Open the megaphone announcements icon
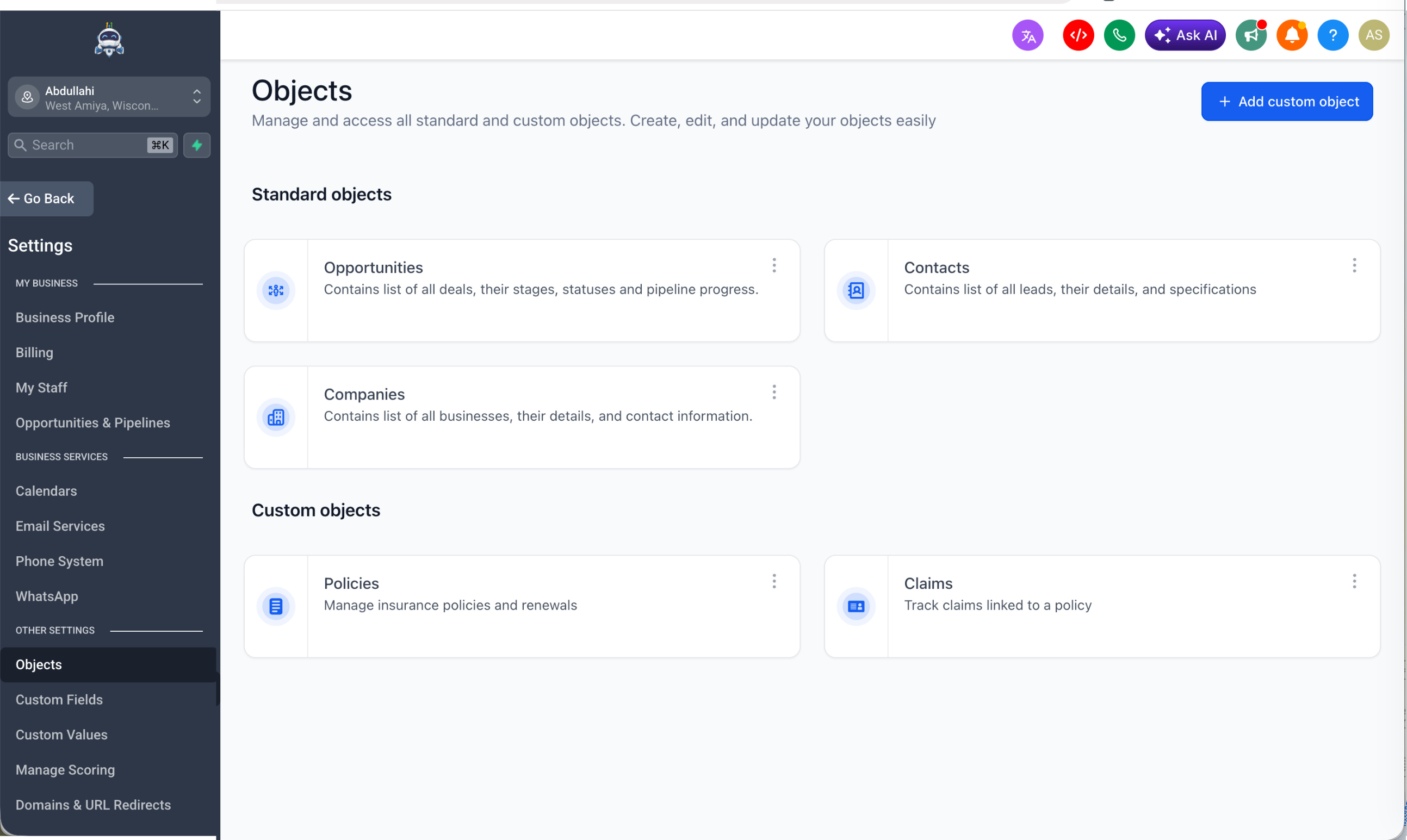 click(1250, 35)
